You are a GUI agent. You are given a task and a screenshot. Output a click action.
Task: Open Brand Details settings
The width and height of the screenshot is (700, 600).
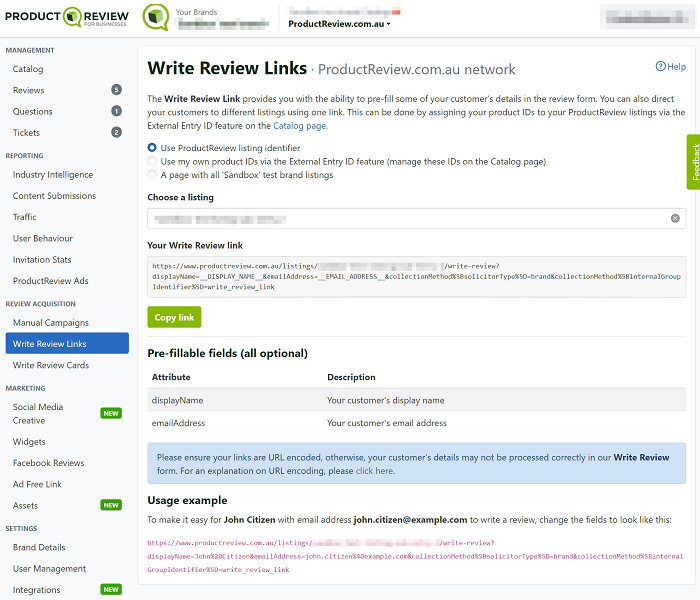click(39, 547)
